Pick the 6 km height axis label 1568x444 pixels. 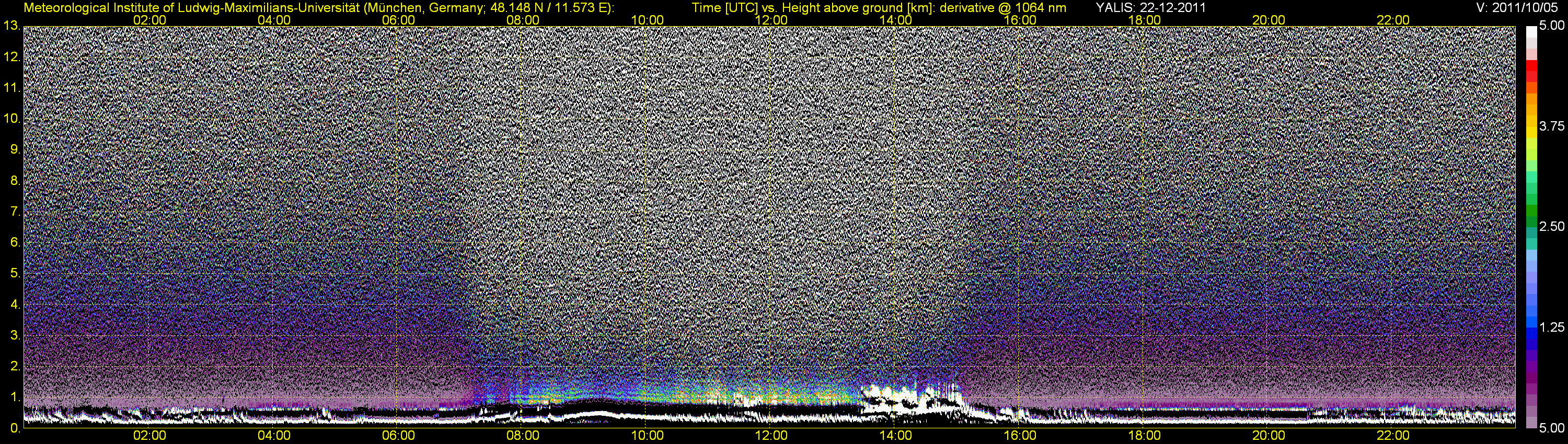coord(15,242)
